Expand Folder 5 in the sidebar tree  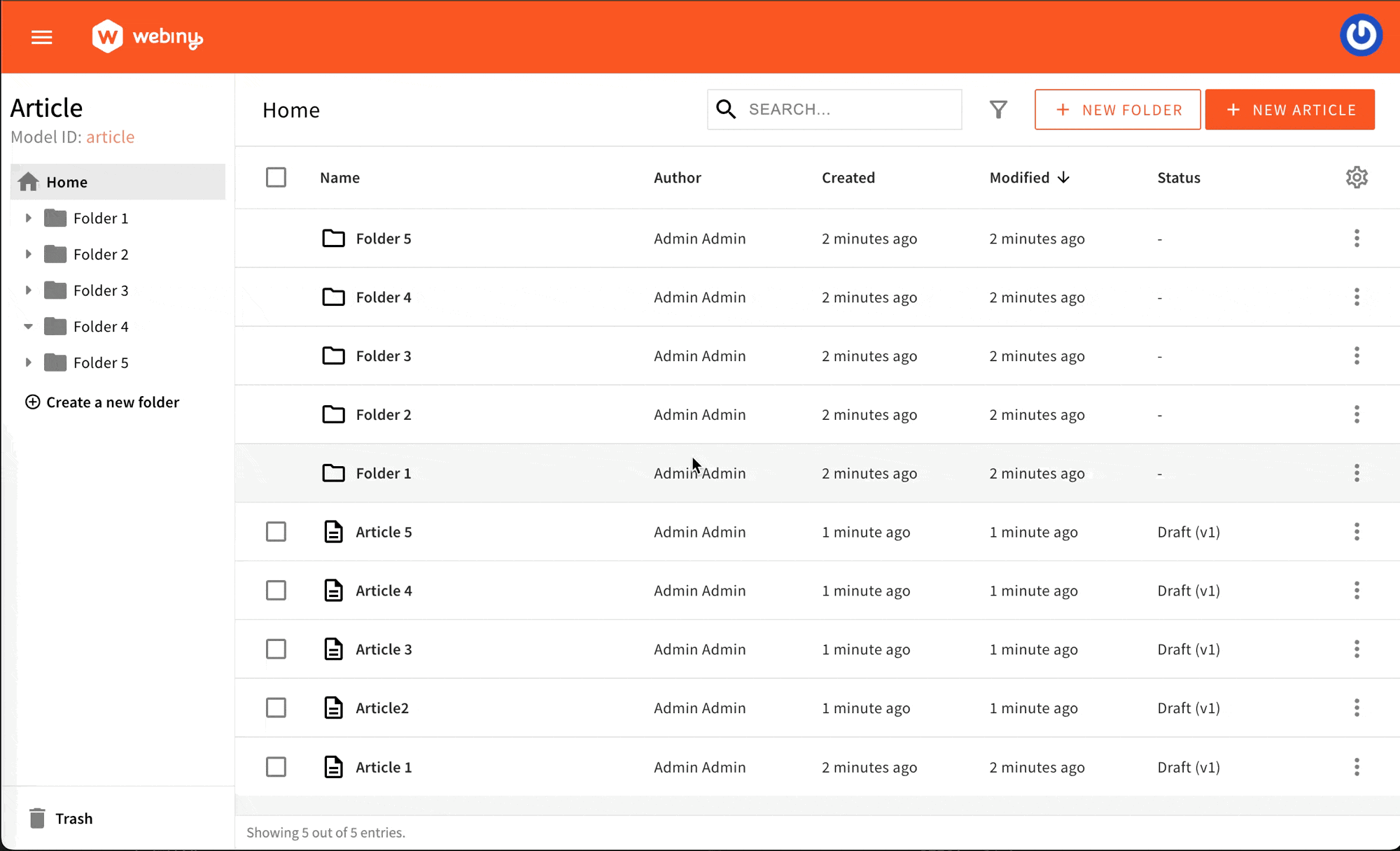tap(28, 363)
